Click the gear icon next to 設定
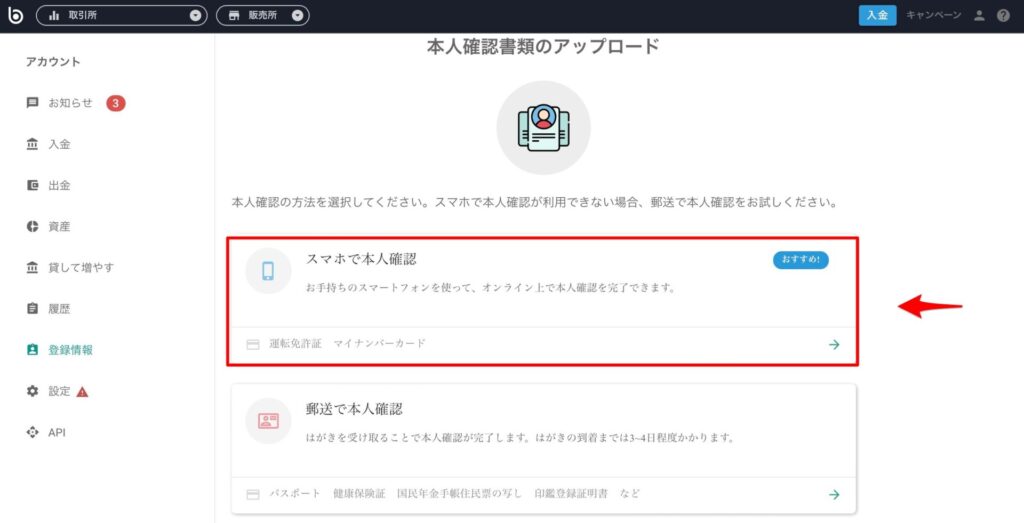Viewport: 1024px width, 523px height. pyautogui.click(x=32, y=391)
